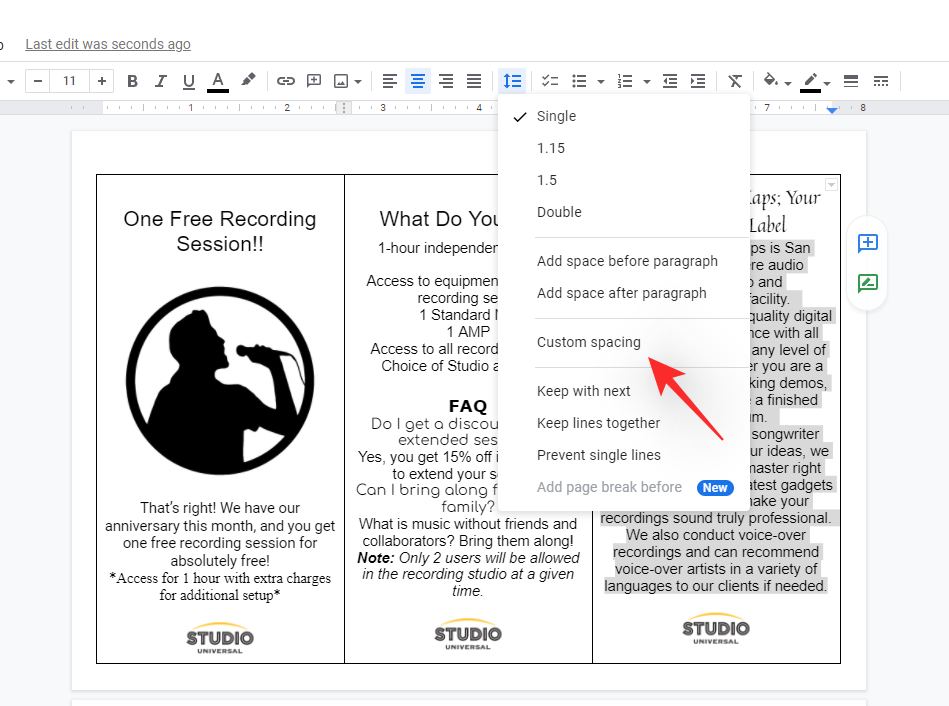This screenshot has height=706, width=949.
Task: Add comment using side margin button
Action: click(868, 243)
